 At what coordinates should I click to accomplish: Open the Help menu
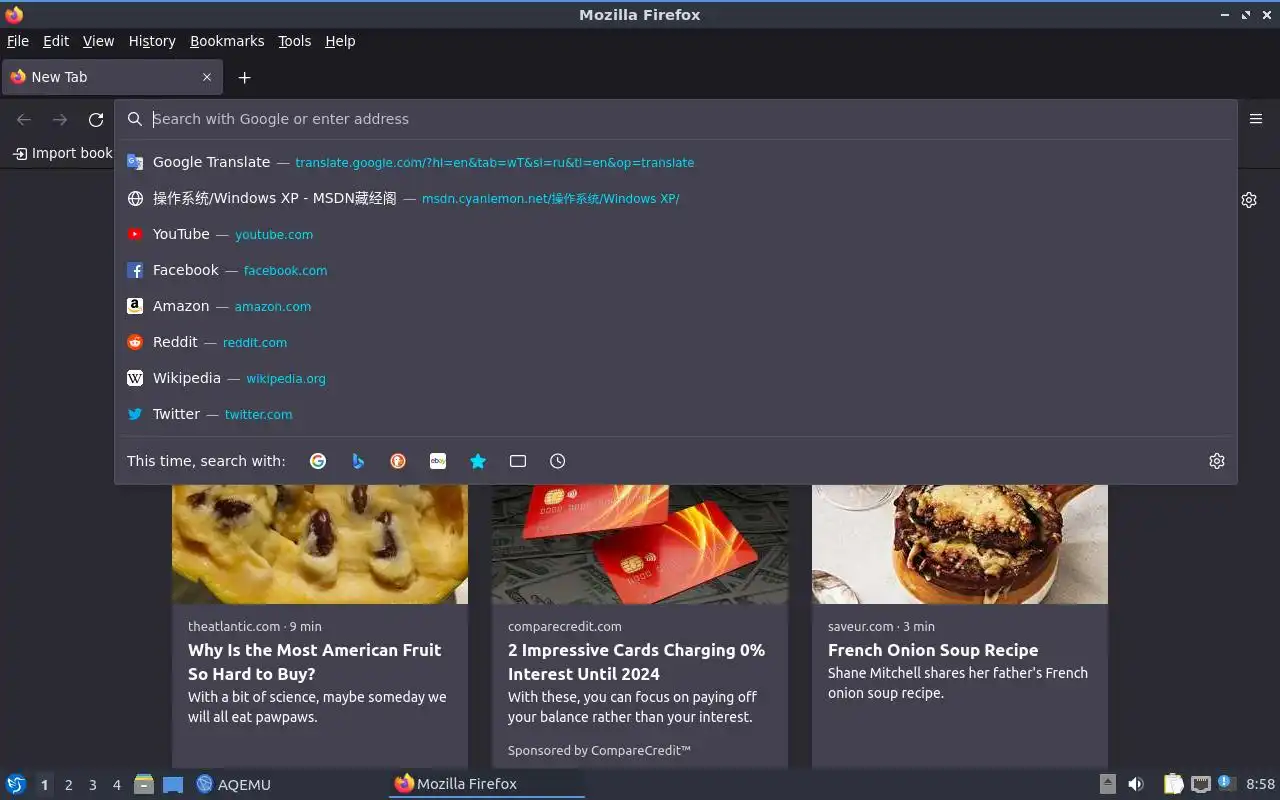click(x=340, y=41)
